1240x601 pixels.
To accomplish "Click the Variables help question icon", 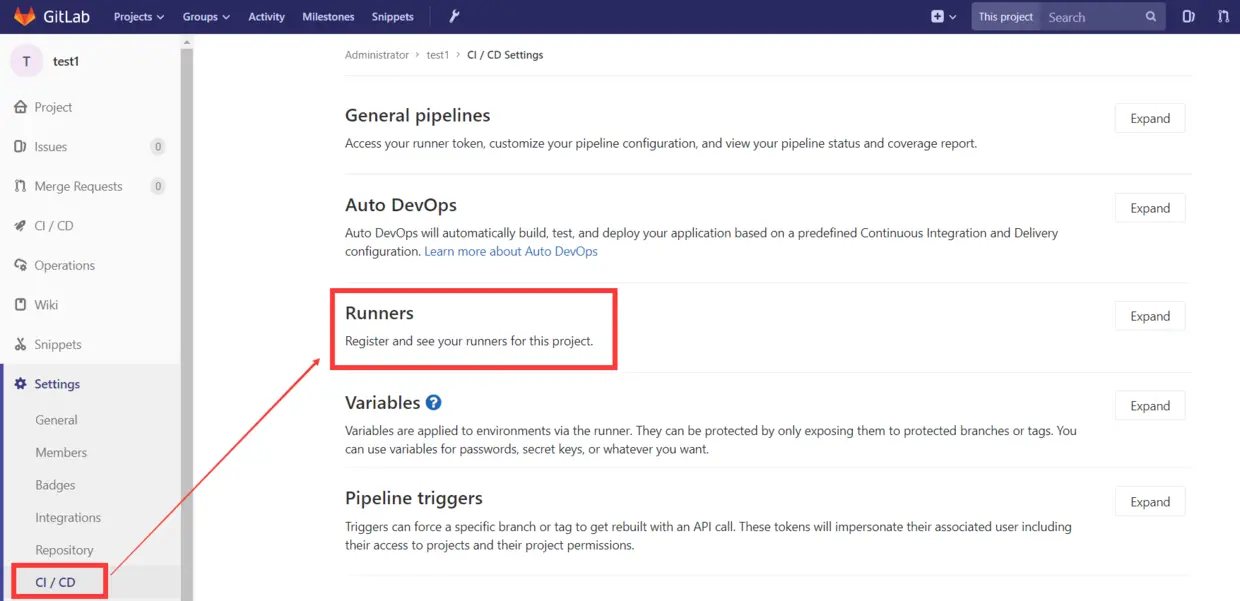I will pos(433,402).
